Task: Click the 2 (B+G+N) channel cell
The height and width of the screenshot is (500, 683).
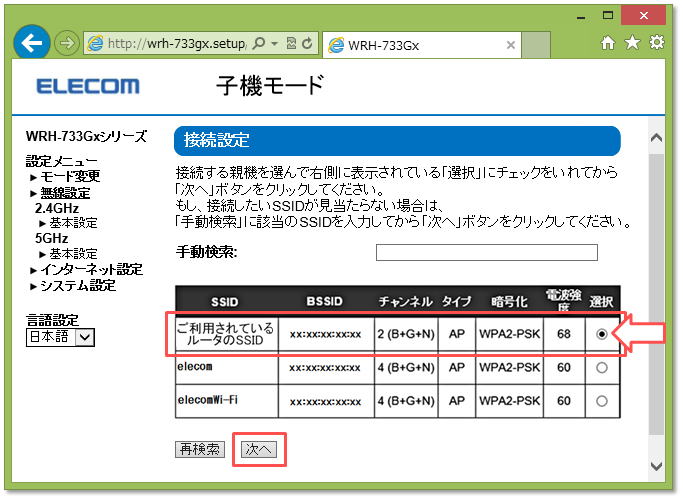Action: [406, 334]
